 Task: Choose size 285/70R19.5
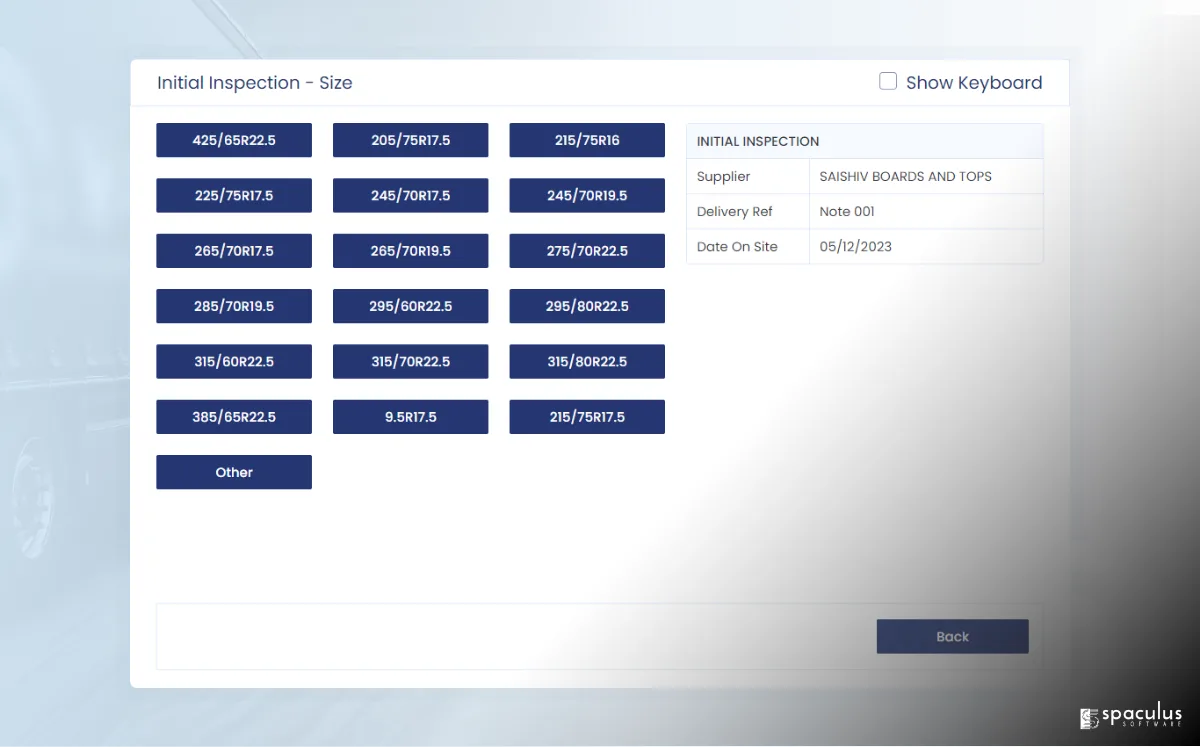coord(234,306)
